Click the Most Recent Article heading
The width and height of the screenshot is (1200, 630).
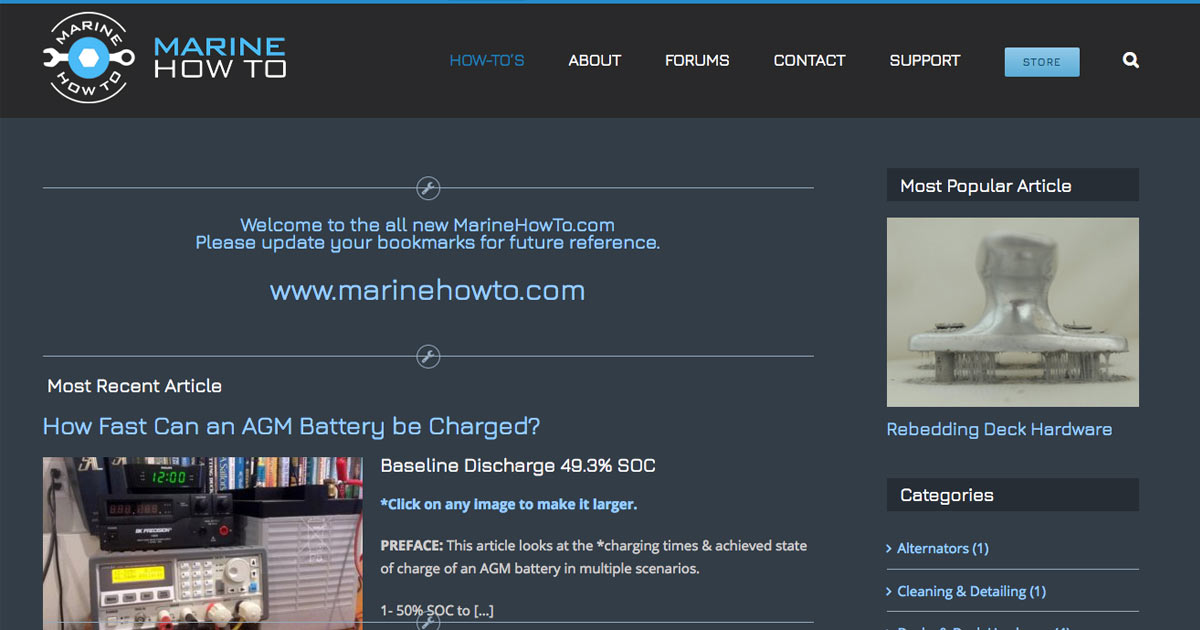click(x=135, y=386)
